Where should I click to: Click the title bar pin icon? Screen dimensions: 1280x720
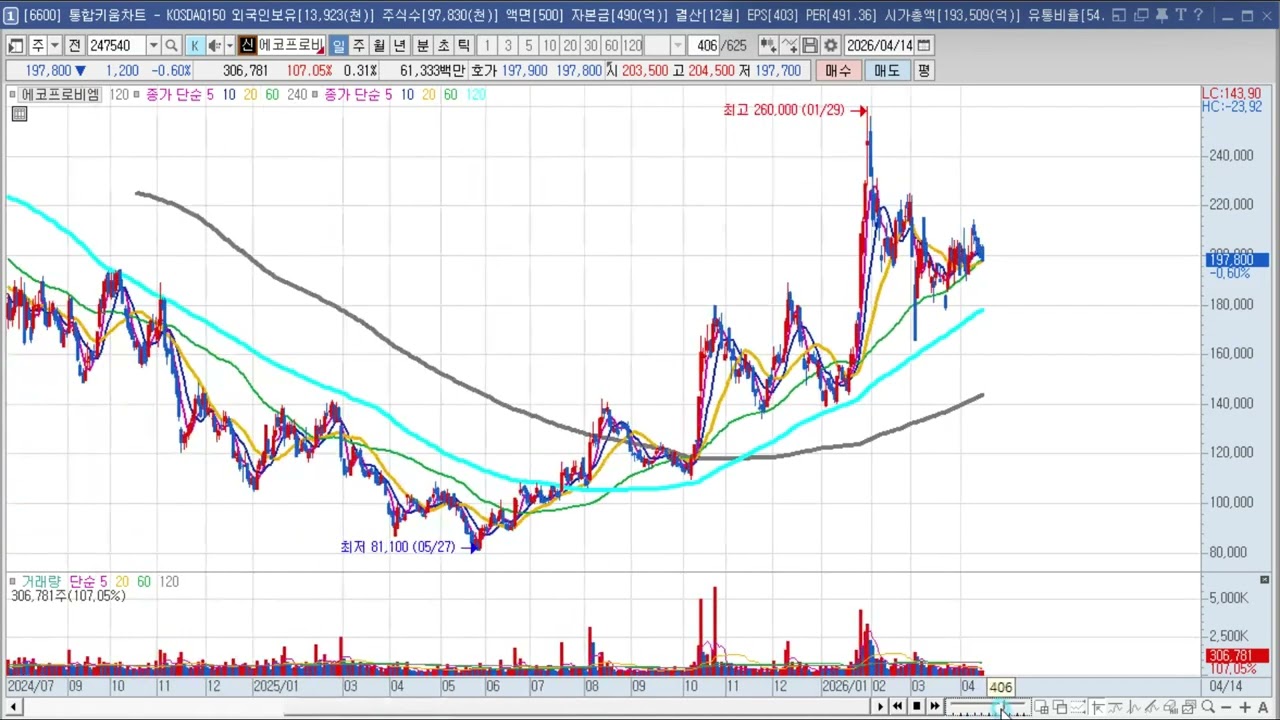(x=1161, y=15)
